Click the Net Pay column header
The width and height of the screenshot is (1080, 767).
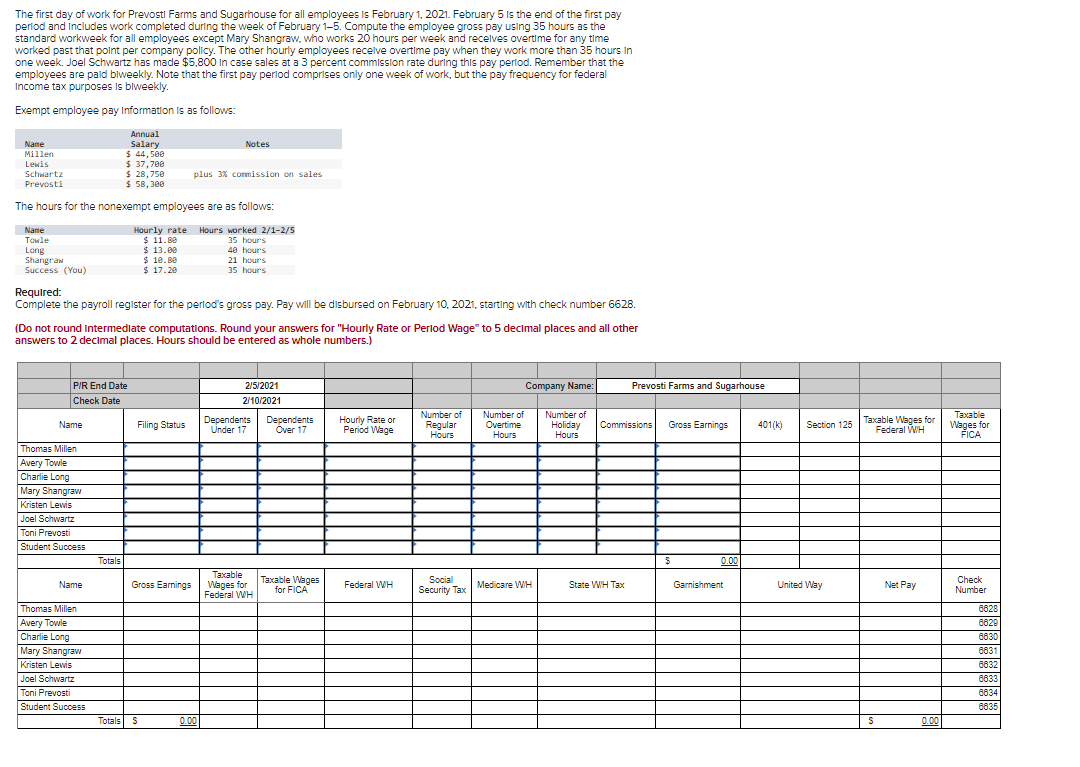click(x=900, y=585)
